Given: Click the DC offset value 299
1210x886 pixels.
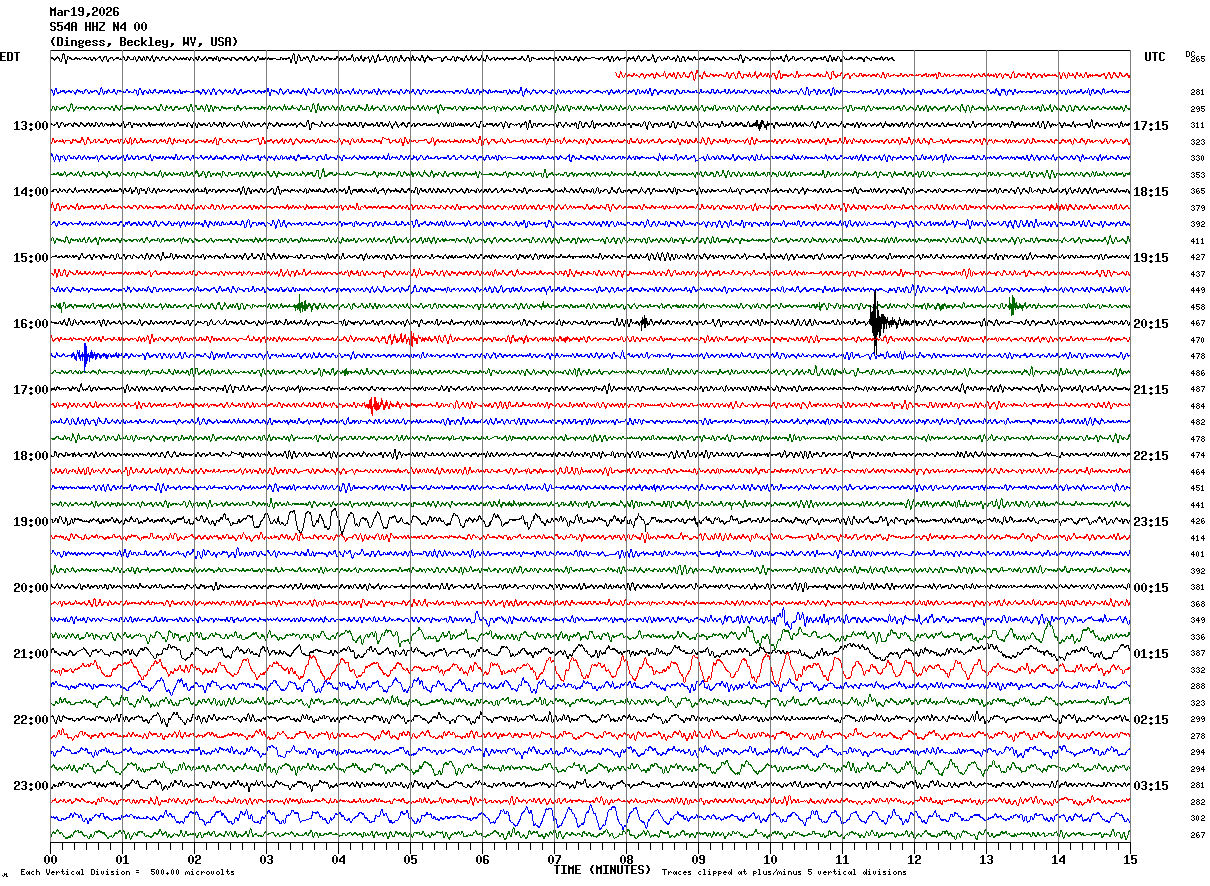Looking at the screenshot, I should coord(1197,719).
